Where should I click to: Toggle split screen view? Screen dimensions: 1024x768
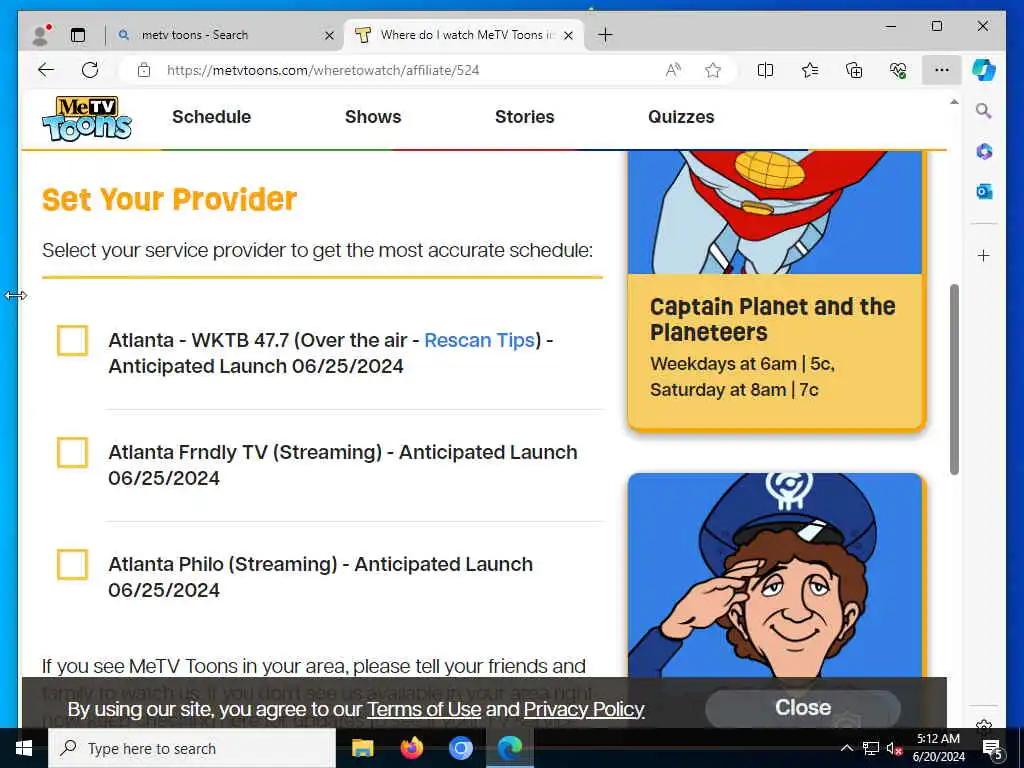pos(765,70)
